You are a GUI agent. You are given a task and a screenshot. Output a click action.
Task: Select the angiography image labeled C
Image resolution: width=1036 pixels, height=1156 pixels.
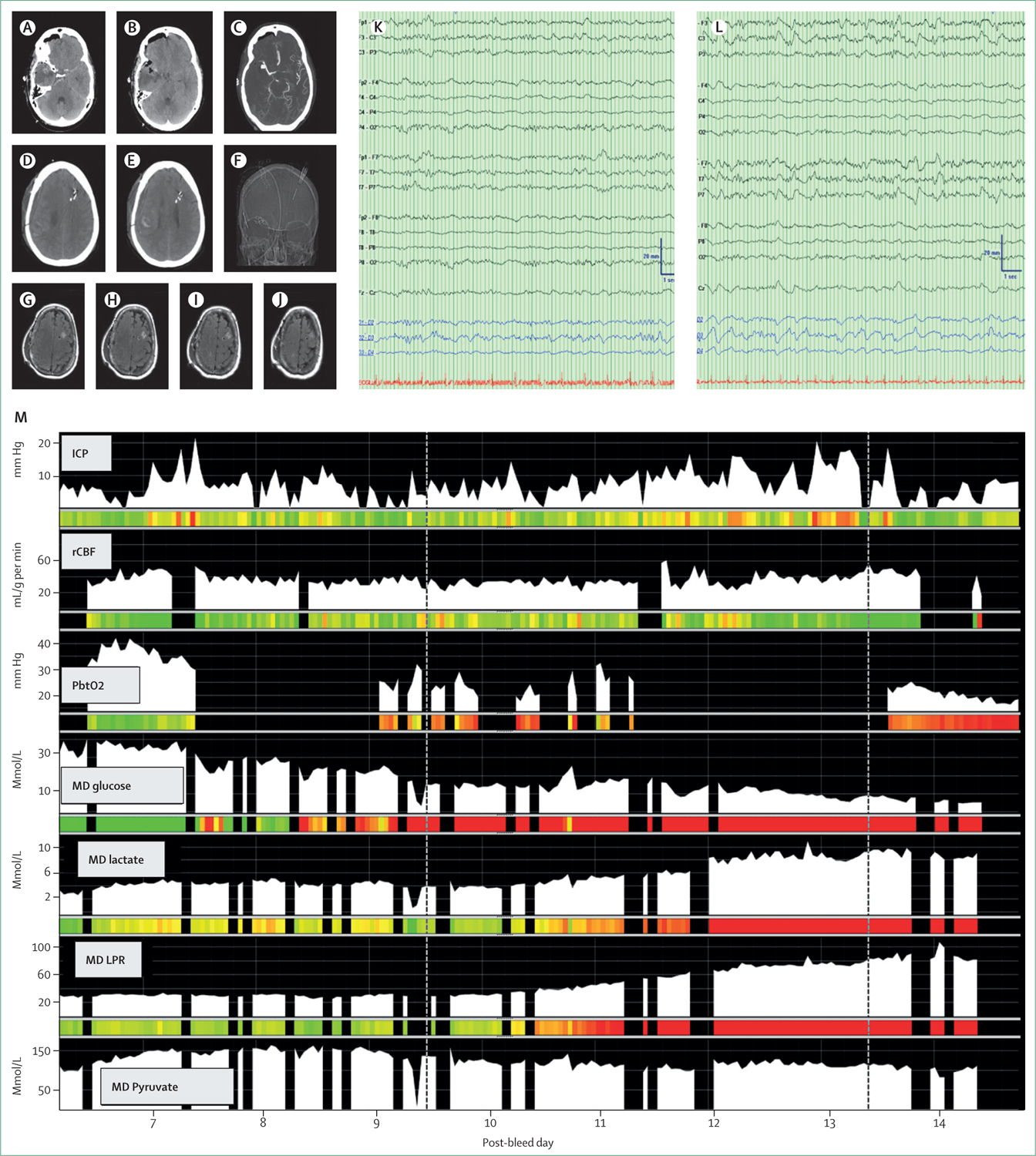click(x=280, y=72)
